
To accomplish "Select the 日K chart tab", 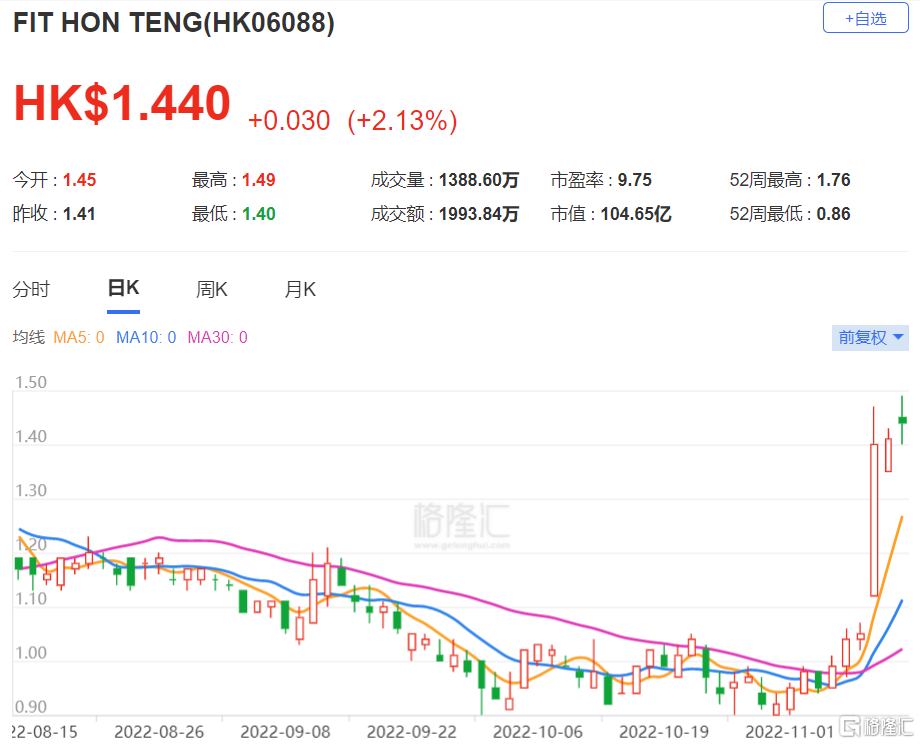I will tap(123, 288).
